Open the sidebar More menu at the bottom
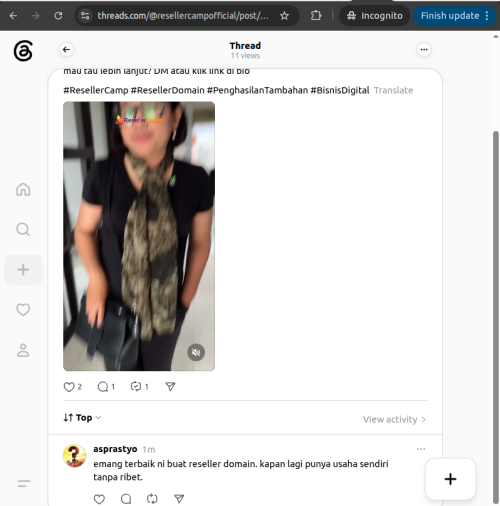 24,483
